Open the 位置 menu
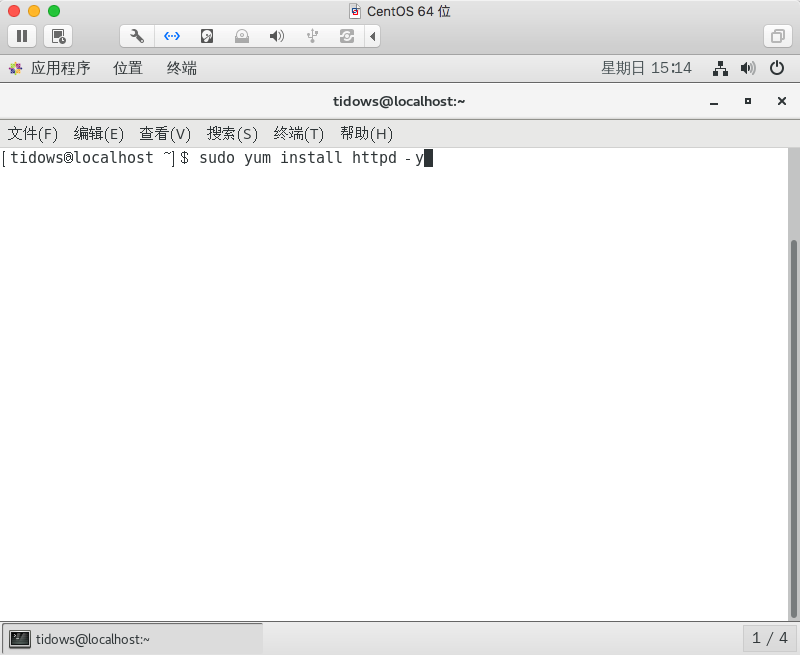This screenshot has width=800, height=655. click(x=128, y=68)
